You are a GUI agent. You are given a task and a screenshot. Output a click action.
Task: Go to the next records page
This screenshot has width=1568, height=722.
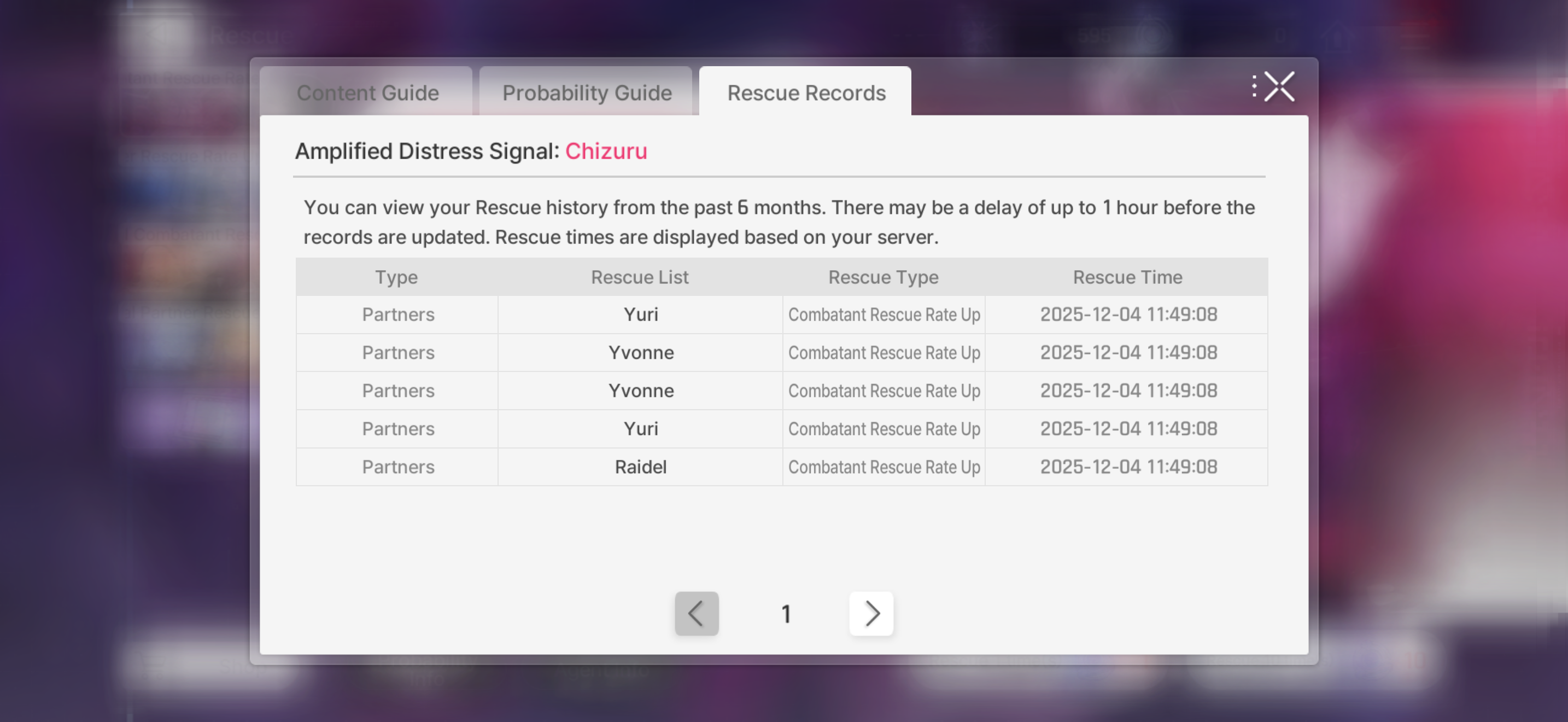[x=871, y=613]
